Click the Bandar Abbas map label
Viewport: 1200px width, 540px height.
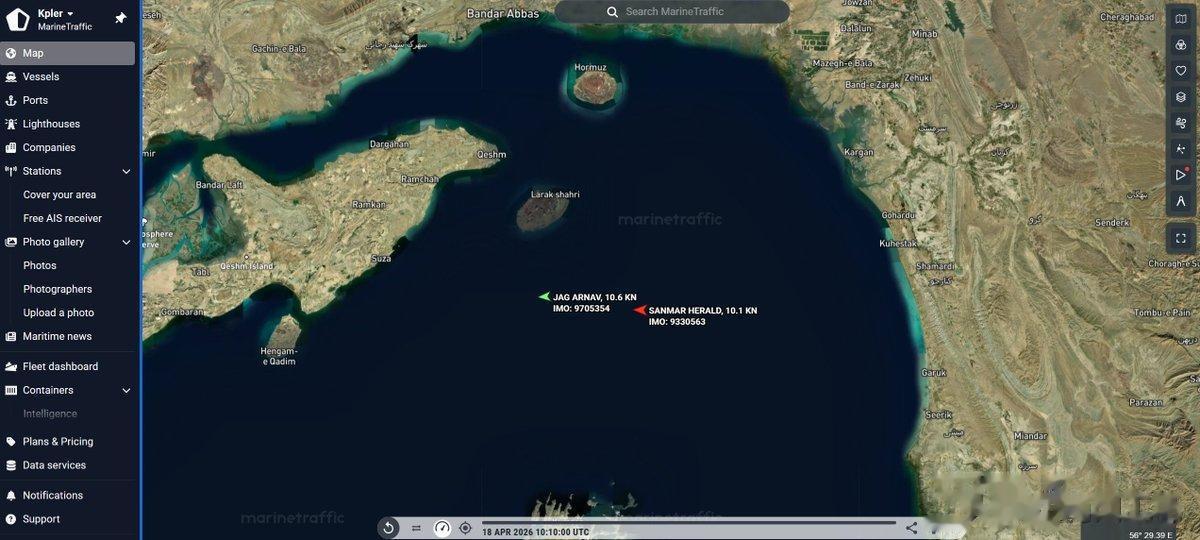click(503, 14)
